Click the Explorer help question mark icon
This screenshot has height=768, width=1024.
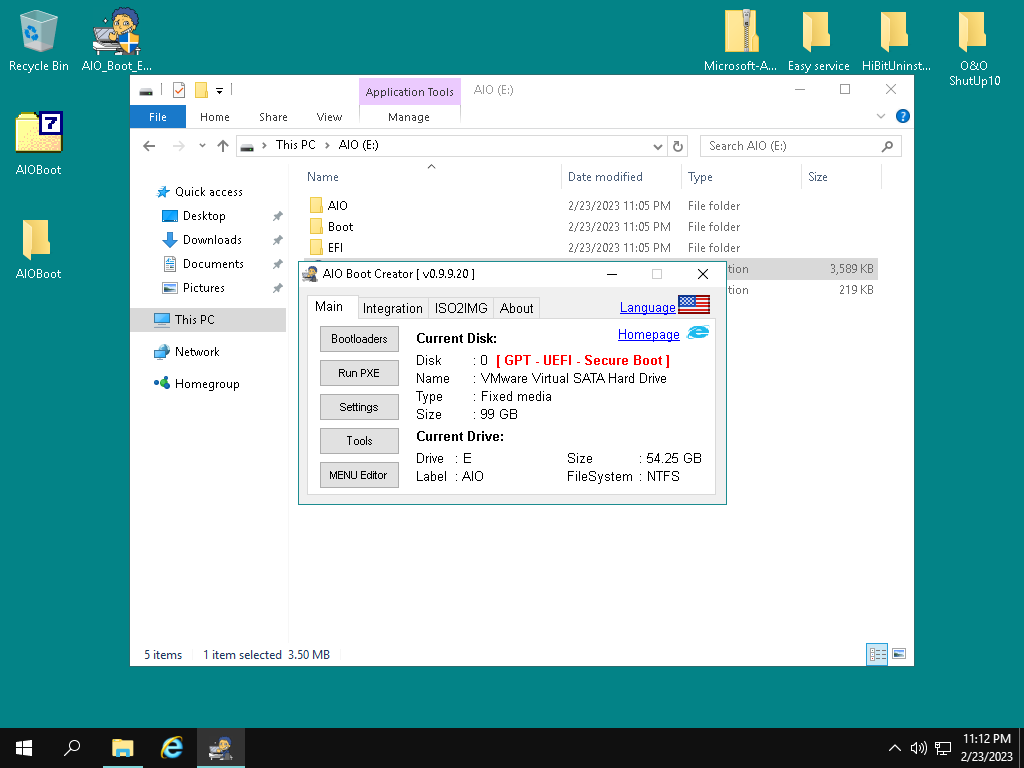[903, 117]
